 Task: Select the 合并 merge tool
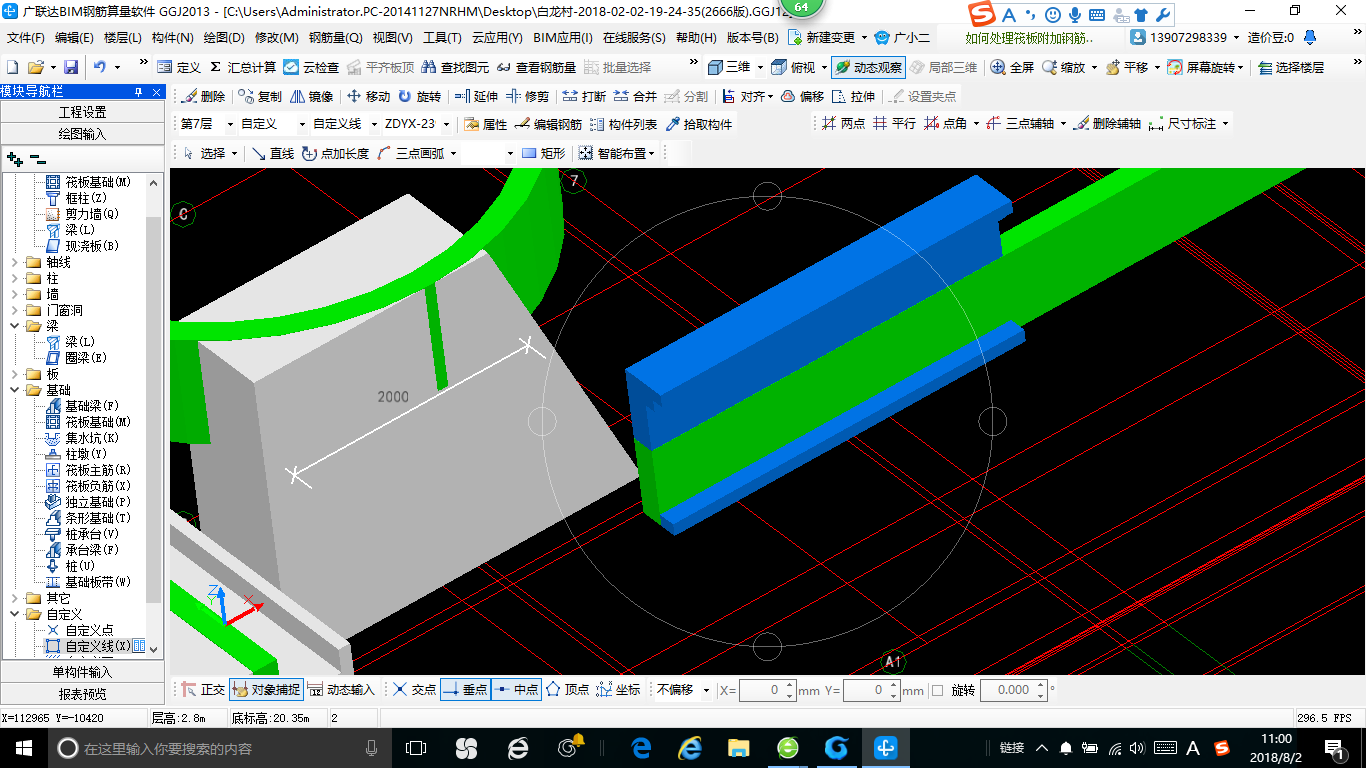tap(635, 96)
